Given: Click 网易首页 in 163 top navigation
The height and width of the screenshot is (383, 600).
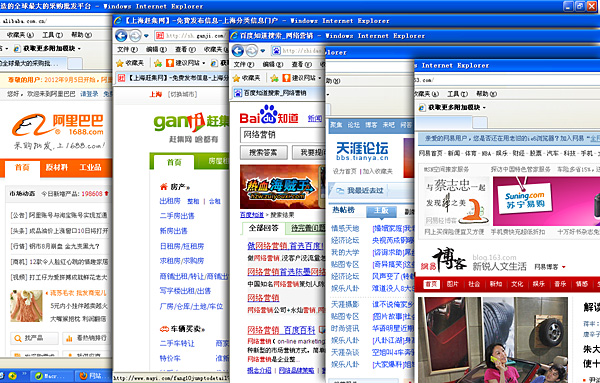Looking at the screenshot, I should click(x=430, y=153).
